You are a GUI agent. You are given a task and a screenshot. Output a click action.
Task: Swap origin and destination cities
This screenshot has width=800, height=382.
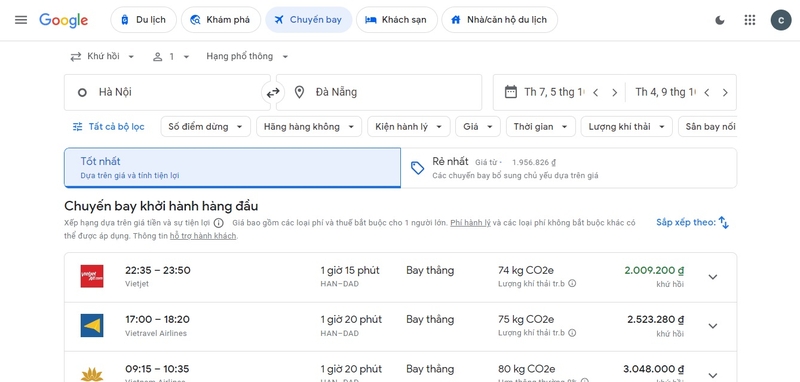(273, 92)
